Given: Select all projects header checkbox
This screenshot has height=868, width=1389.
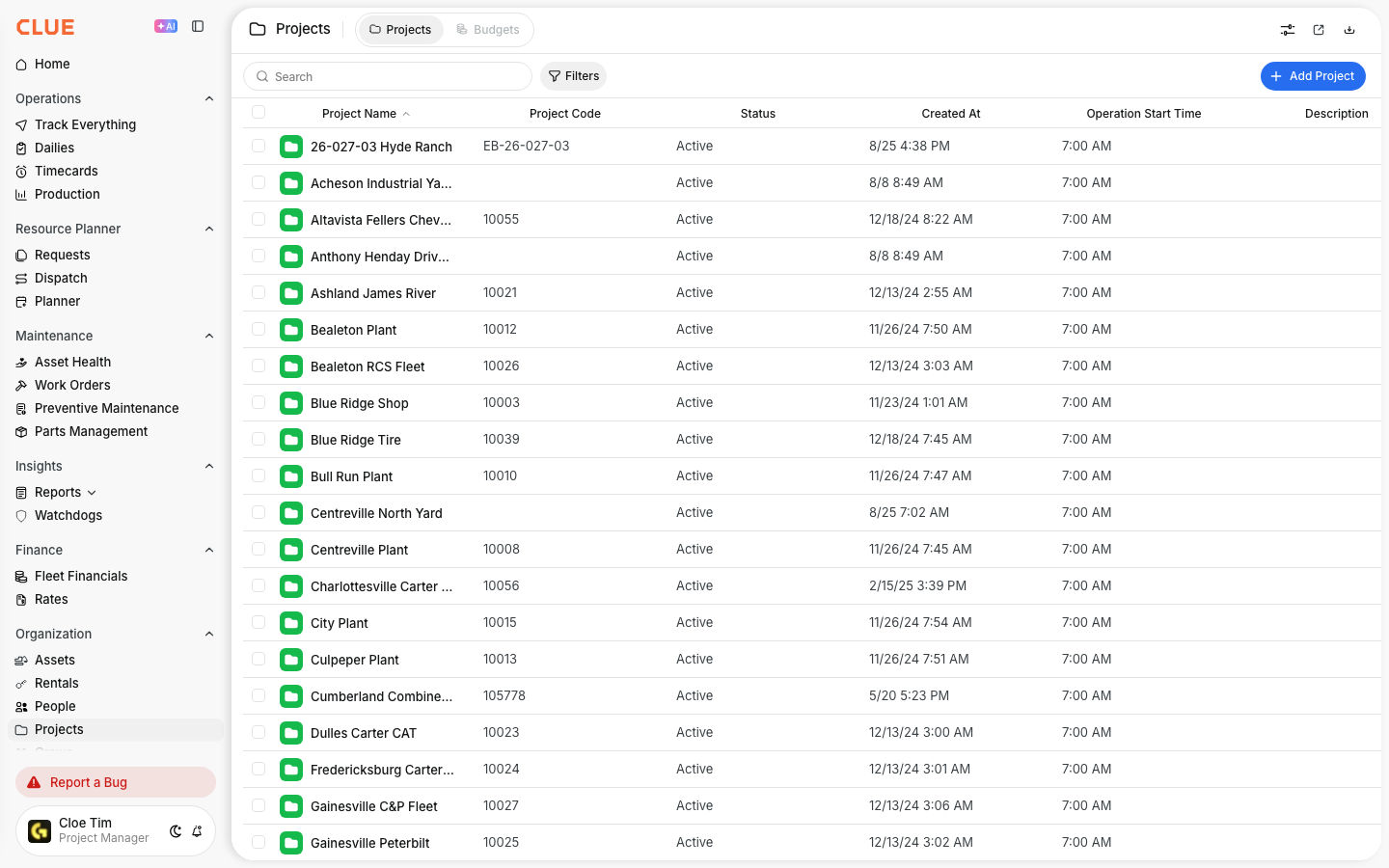Looking at the screenshot, I should point(259,112).
